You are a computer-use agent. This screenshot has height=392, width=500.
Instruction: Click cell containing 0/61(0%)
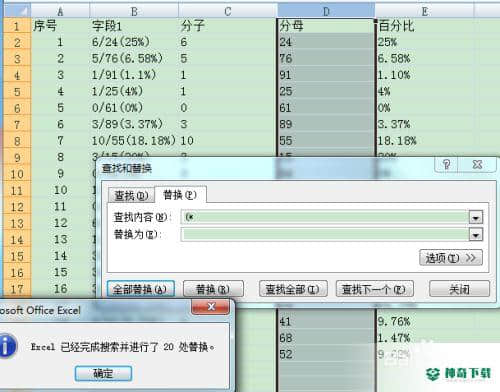pos(134,108)
